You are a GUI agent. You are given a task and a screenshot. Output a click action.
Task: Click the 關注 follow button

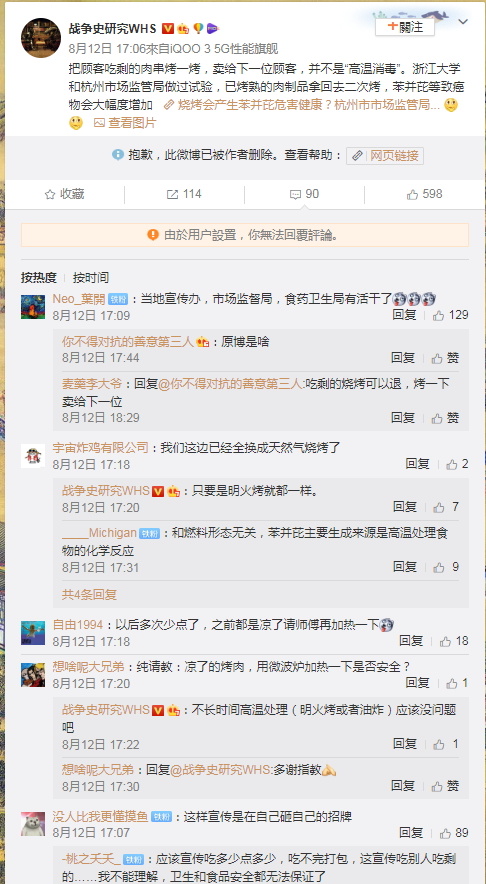[405, 26]
